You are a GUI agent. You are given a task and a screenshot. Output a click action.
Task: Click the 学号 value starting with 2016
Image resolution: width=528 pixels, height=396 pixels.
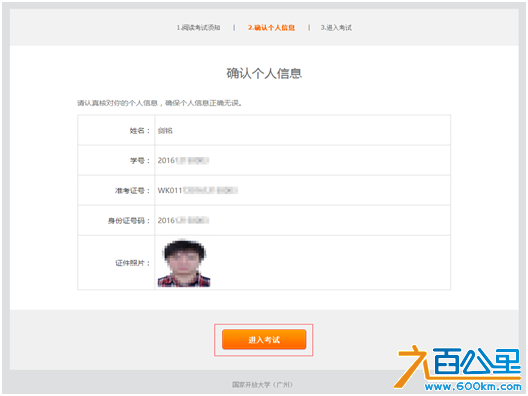point(183,160)
